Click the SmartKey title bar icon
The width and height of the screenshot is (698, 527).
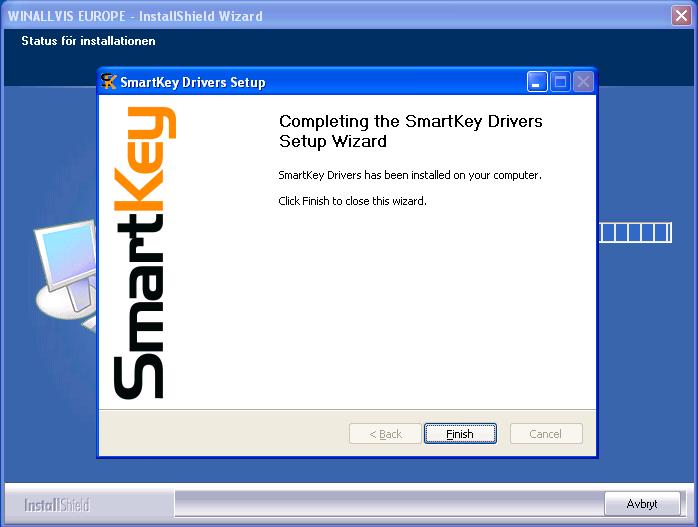[x=109, y=82]
